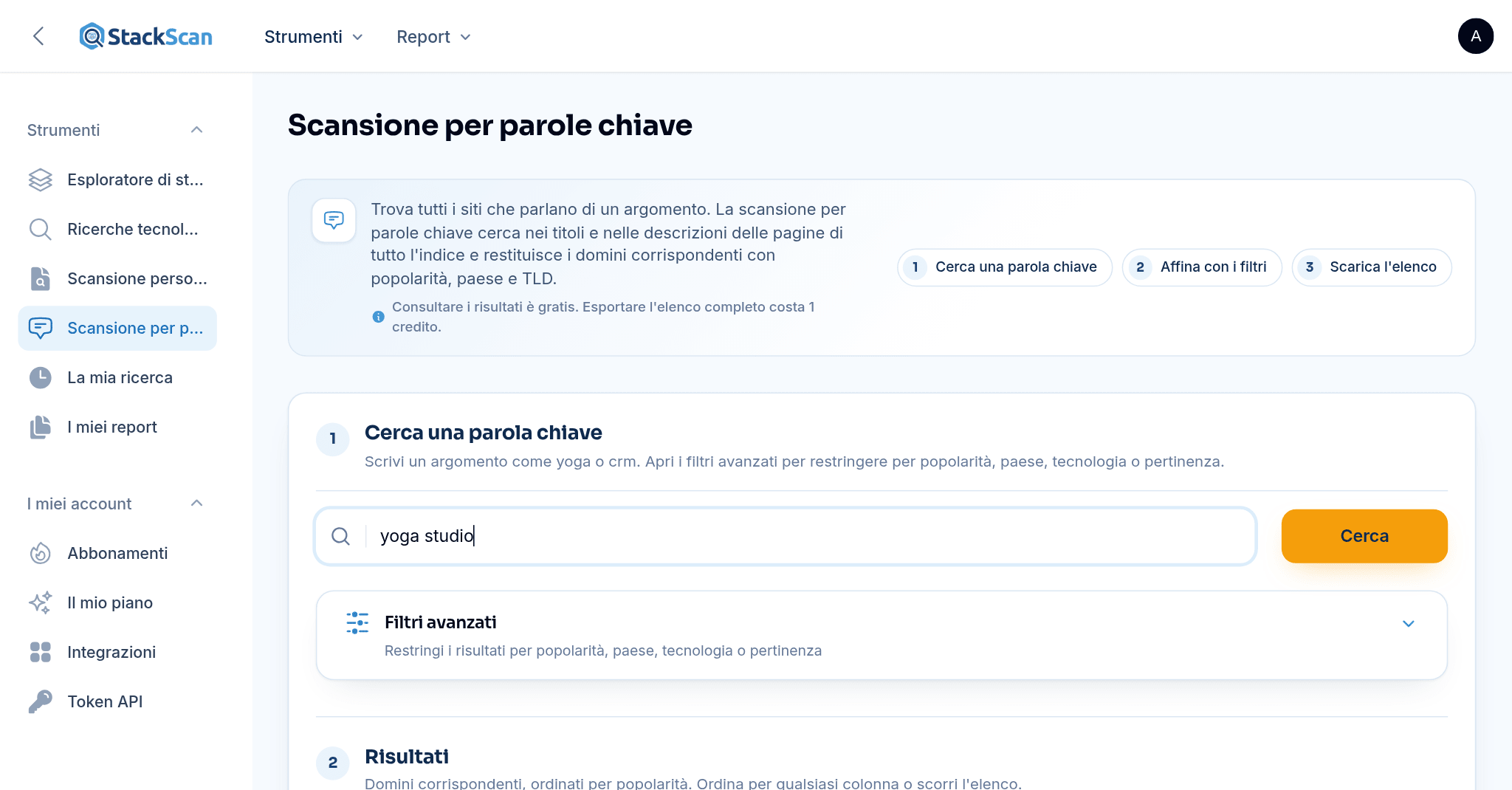Collapse the I miei account sidebar section

click(x=196, y=504)
